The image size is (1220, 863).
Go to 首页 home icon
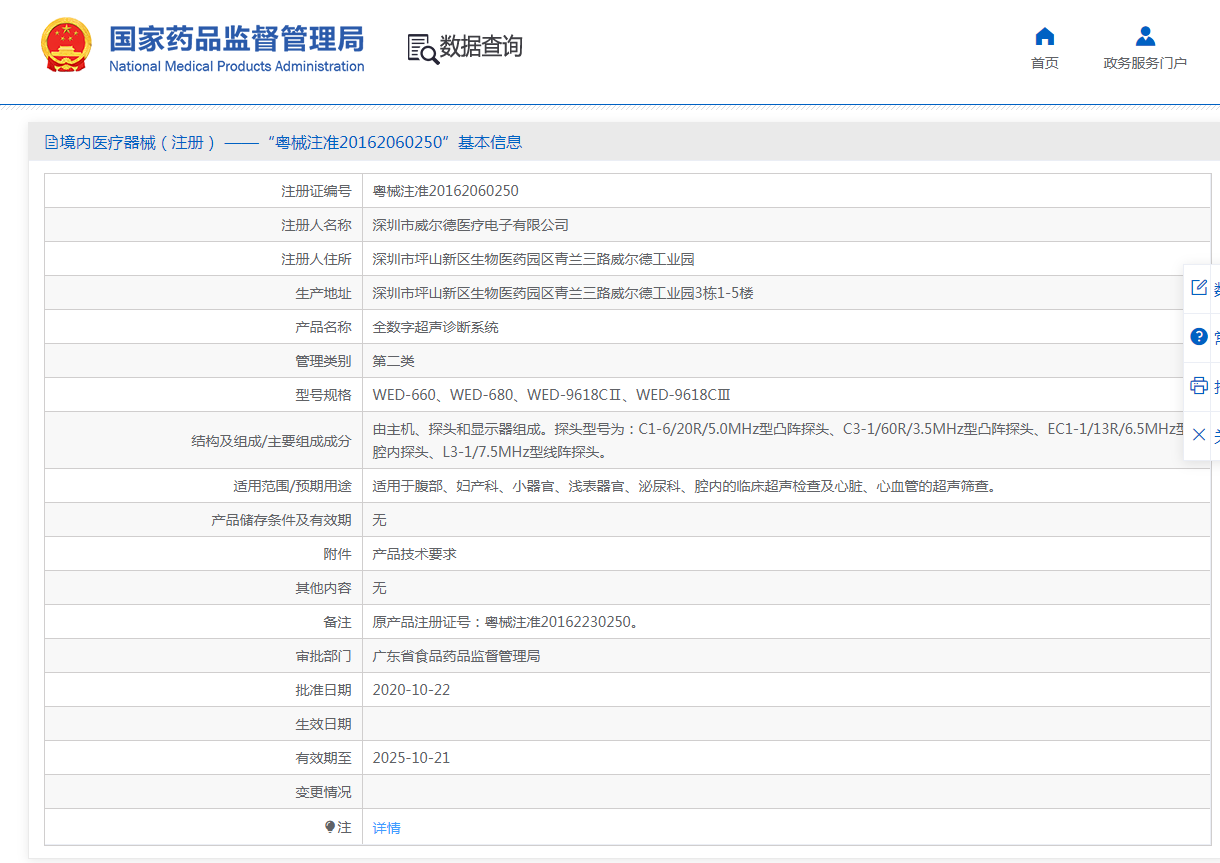(1045, 37)
